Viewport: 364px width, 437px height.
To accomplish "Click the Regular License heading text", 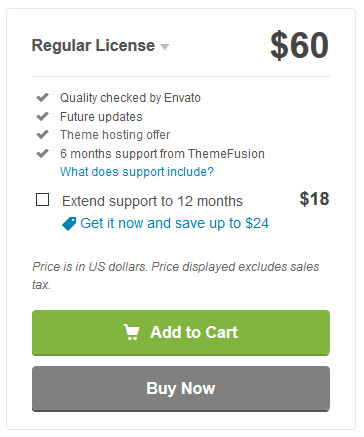I will [x=93, y=45].
